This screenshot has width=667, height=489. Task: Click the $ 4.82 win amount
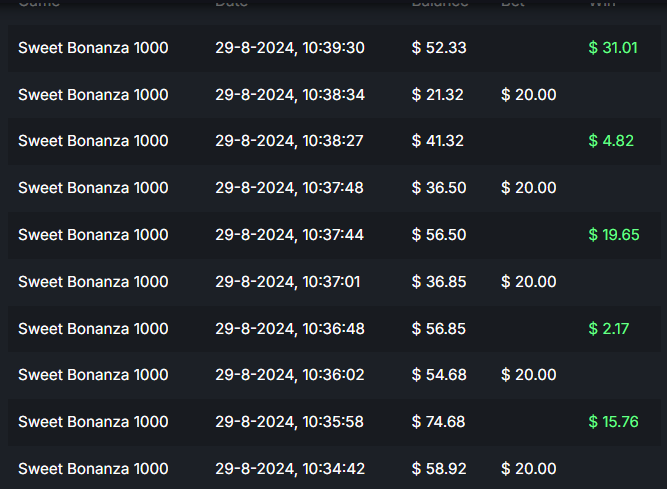[x=611, y=141]
